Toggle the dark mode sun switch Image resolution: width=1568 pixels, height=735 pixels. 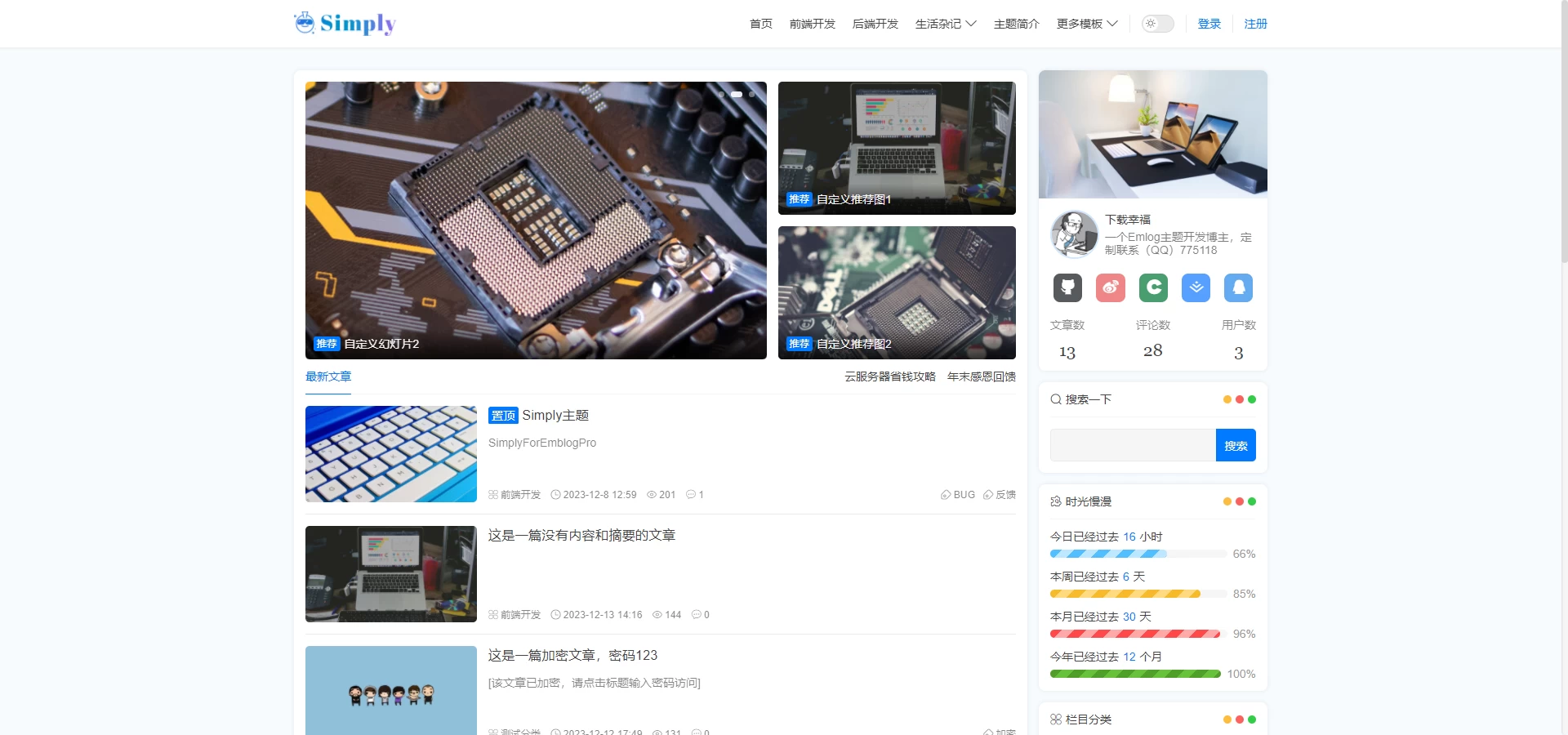(x=1157, y=24)
